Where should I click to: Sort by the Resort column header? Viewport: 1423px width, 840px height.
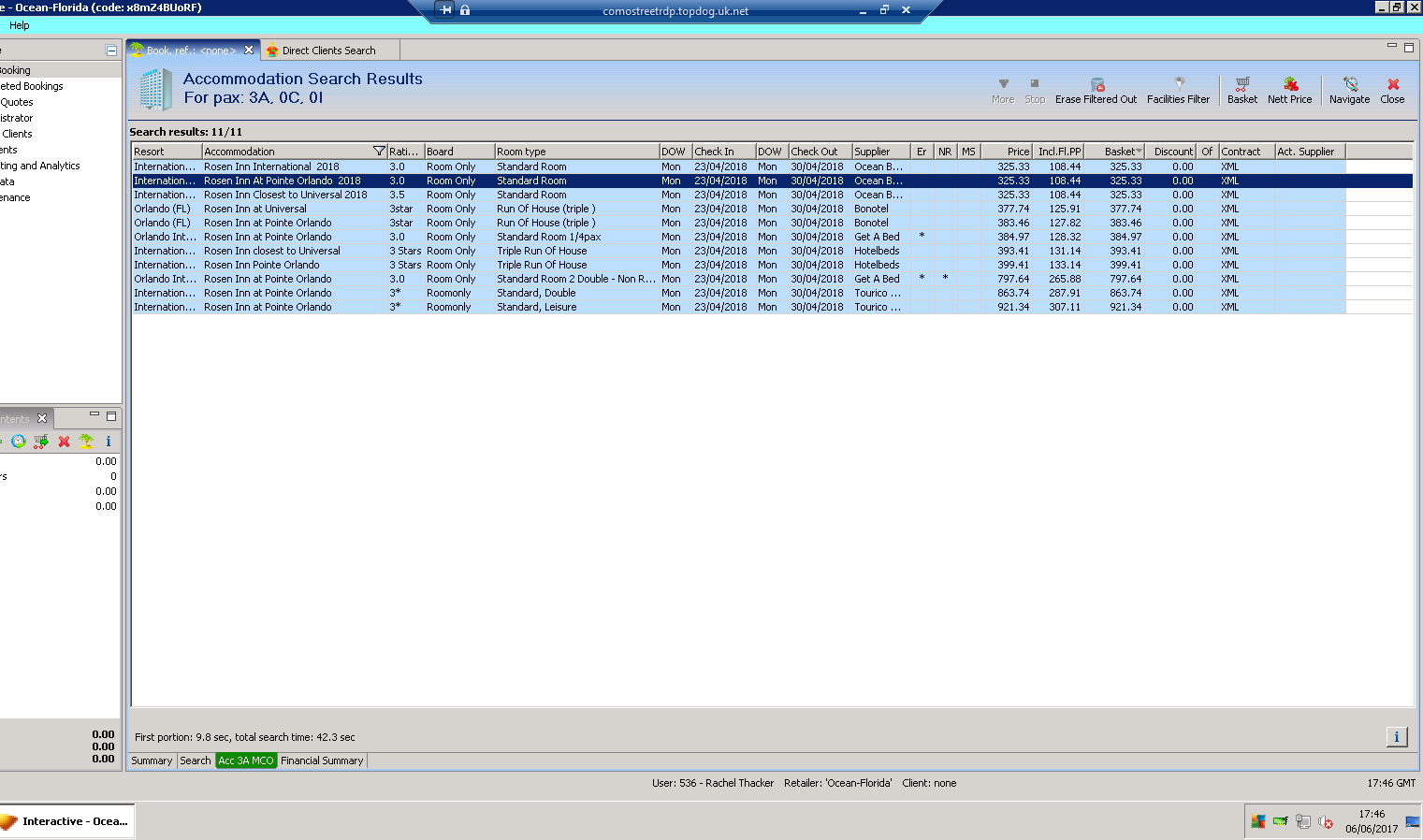click(167, 152)
